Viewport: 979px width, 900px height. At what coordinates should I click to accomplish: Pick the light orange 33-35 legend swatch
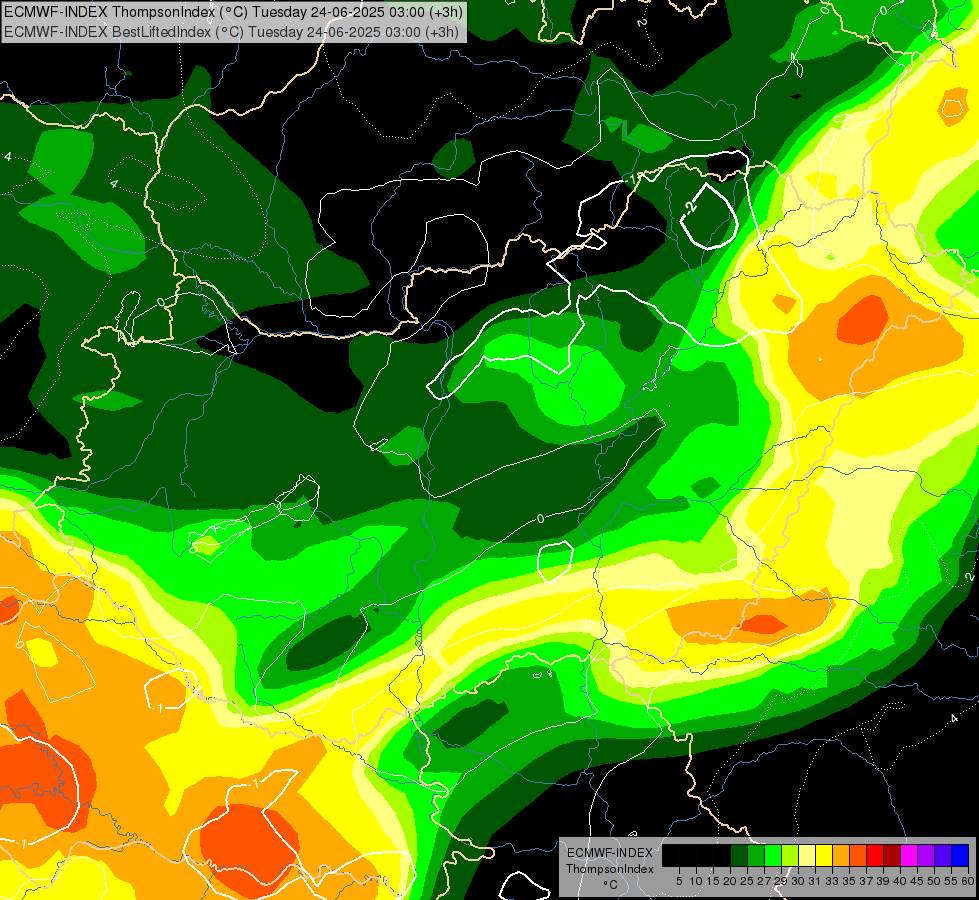tap(841, 855)
